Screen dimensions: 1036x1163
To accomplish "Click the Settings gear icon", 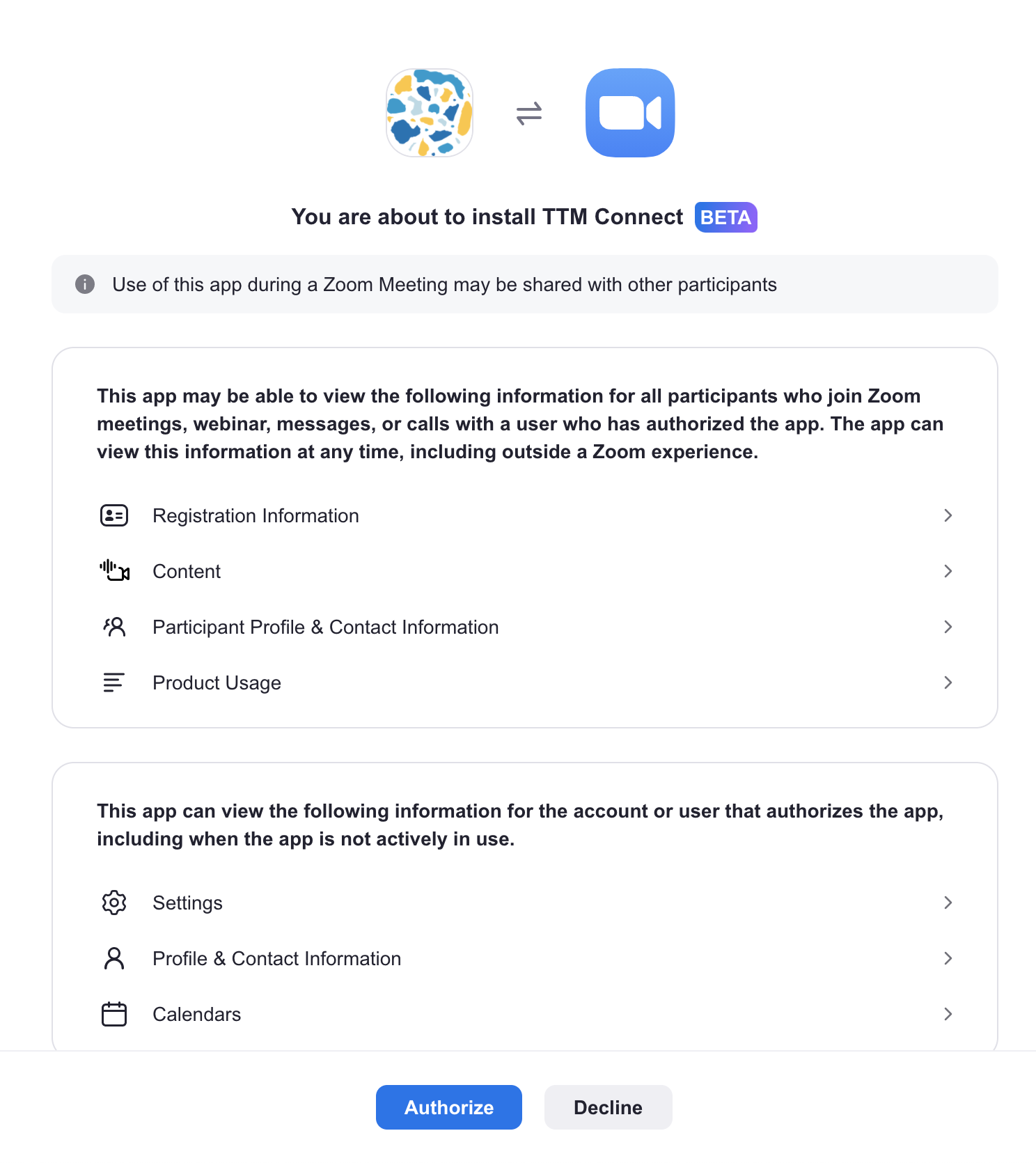I will pos(114,903).
